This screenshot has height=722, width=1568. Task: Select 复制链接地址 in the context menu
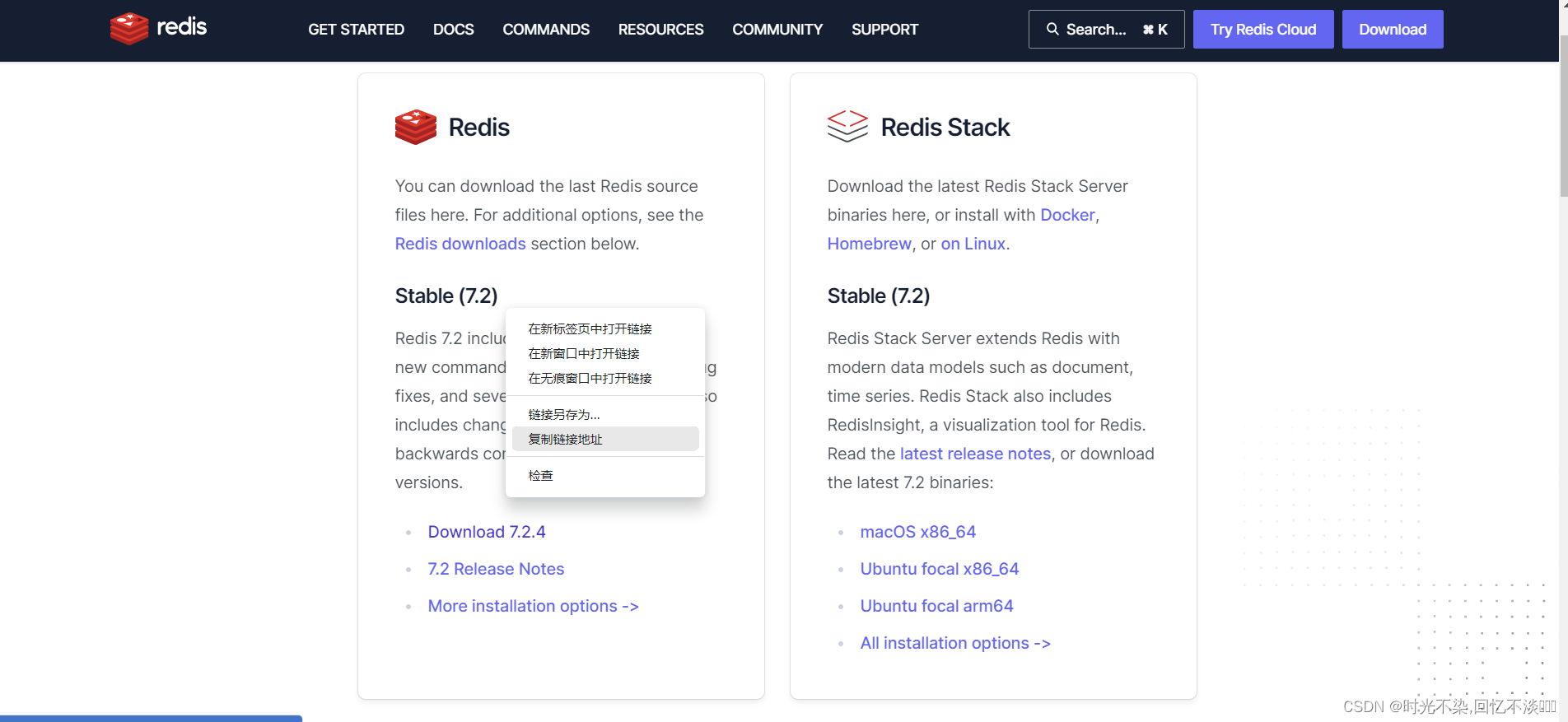click(605, 439)
